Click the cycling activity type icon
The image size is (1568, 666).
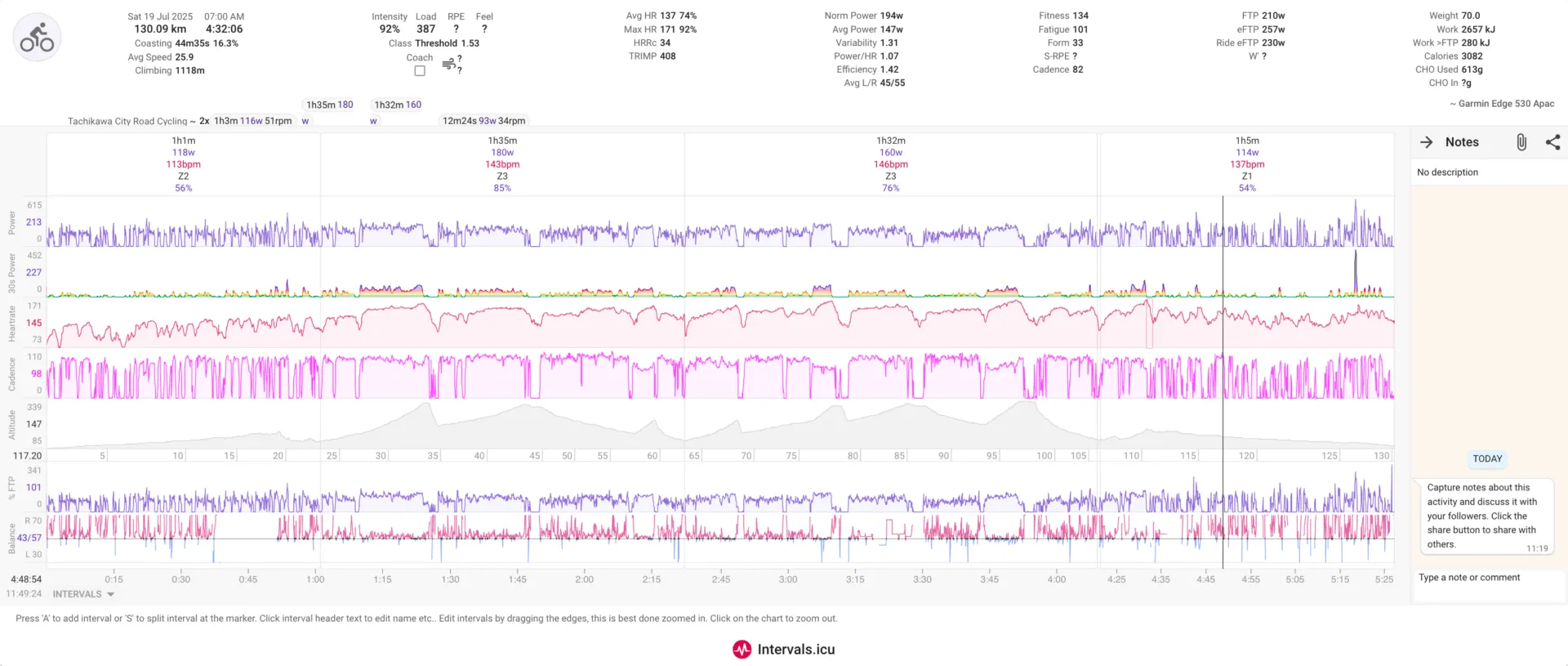(x=38, y=38)
